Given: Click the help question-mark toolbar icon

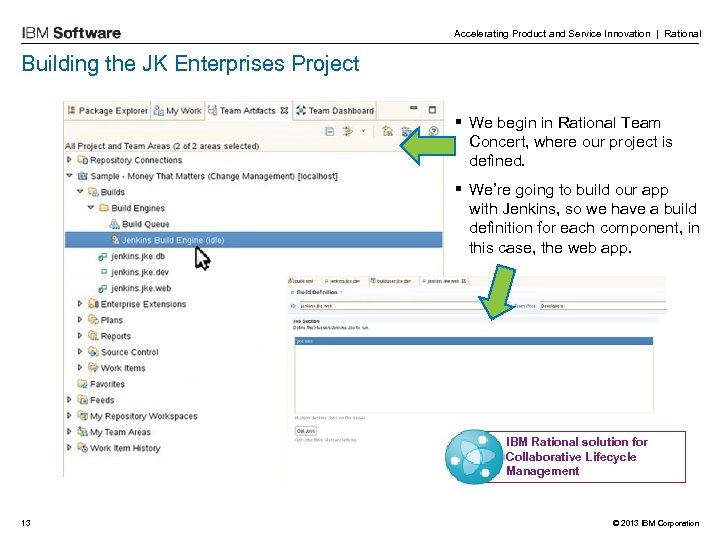Looking at the screenshot, I should 433,131.
